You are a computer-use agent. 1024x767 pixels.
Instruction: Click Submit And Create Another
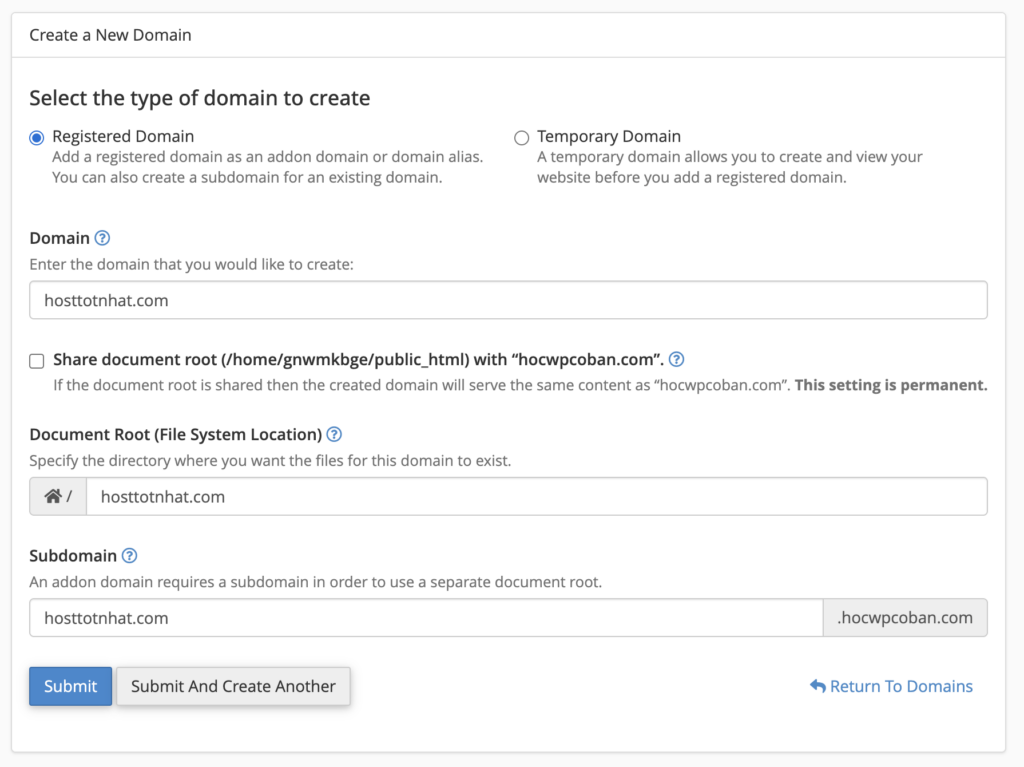233,686
